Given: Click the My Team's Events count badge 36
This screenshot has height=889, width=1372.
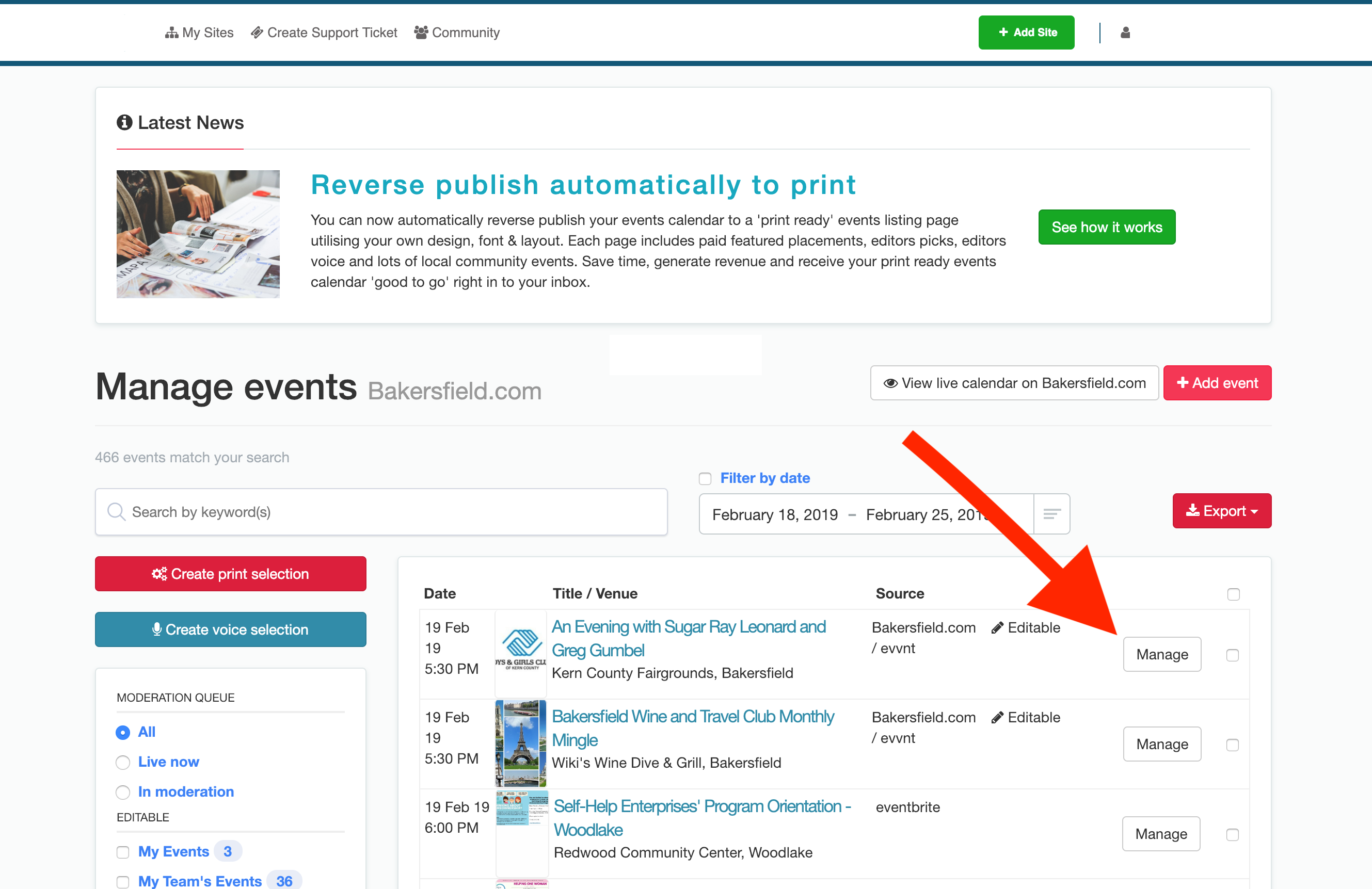Looking at the screenshot, I should click(284, 881).
